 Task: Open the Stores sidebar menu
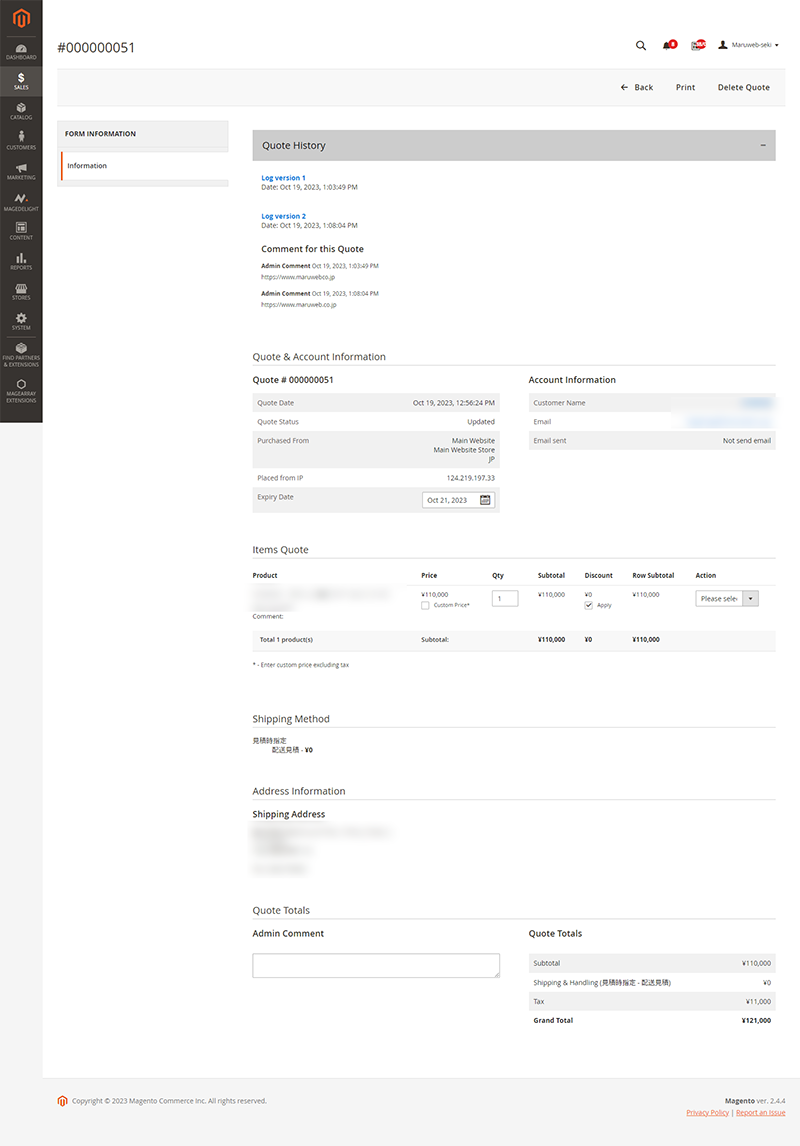[21, 292]
